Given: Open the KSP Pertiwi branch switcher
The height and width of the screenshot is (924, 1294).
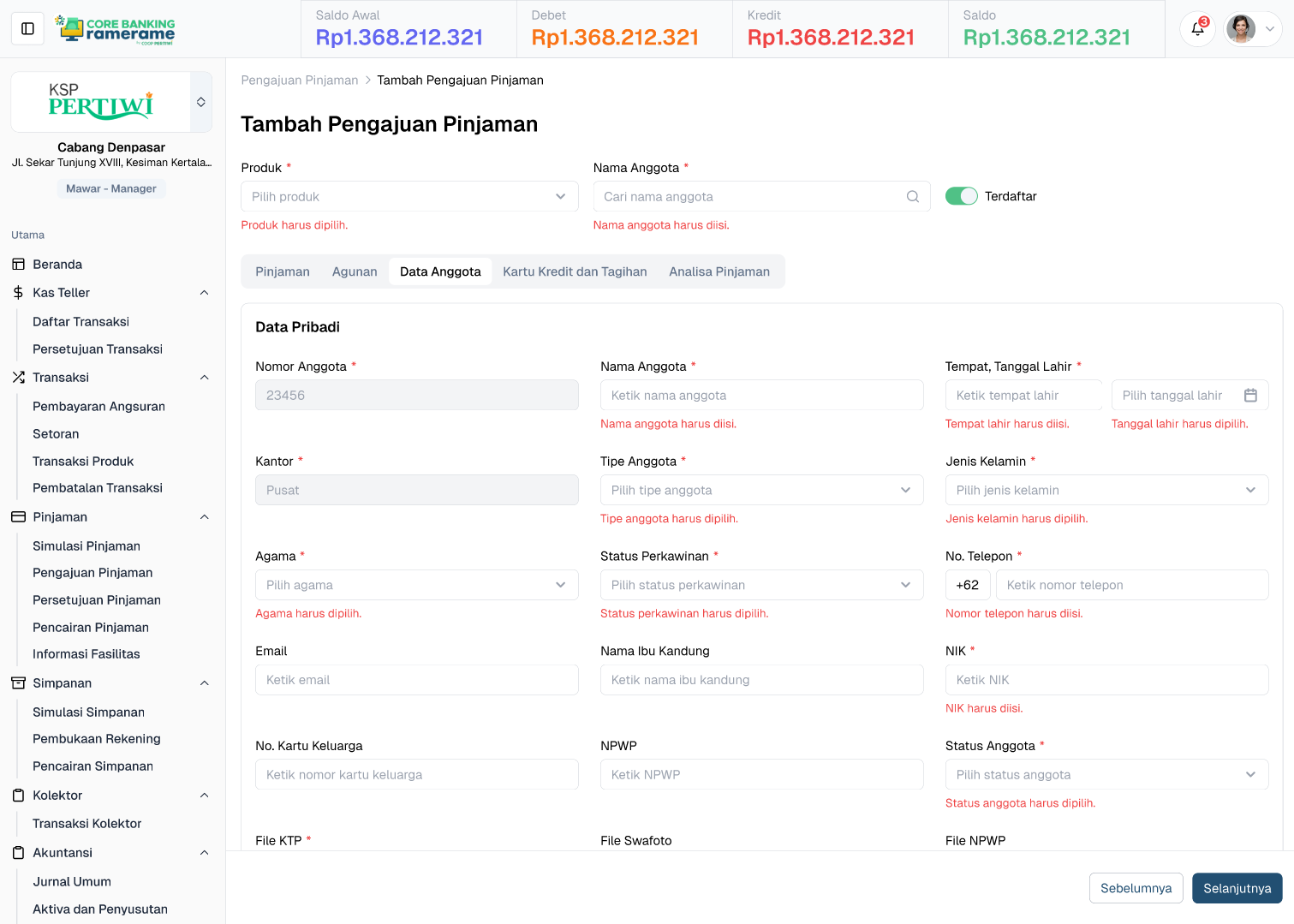Looking at the screenshot, I should (x=200, y=102).
